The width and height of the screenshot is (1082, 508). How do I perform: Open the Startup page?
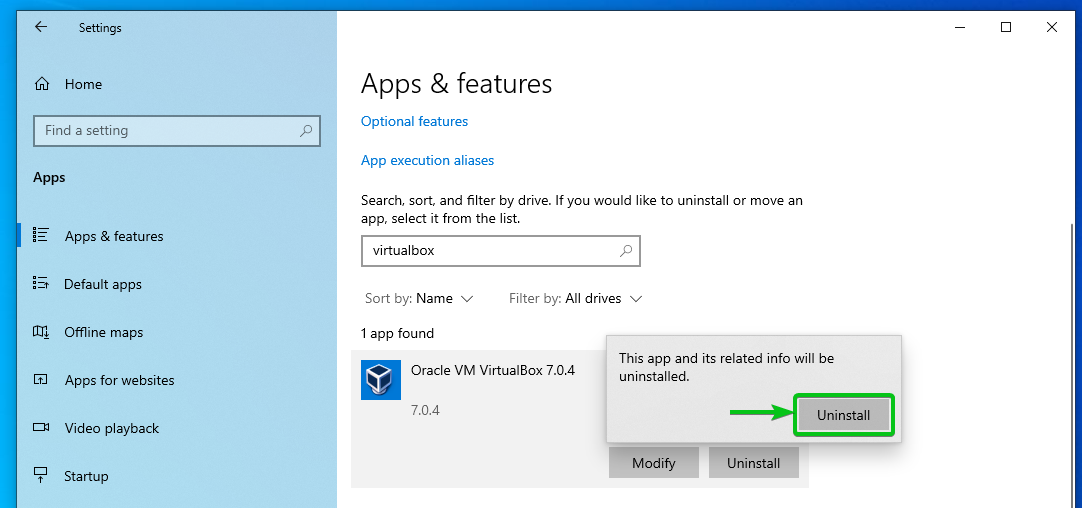86,476
